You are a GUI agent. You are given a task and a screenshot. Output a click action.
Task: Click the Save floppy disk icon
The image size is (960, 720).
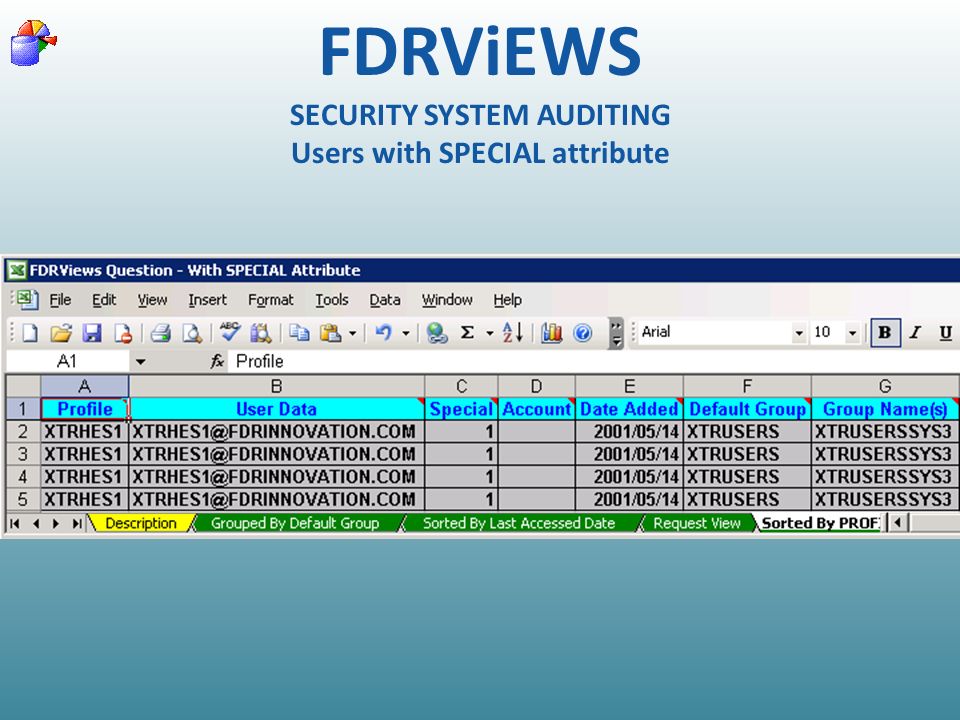tap(92, 333)
